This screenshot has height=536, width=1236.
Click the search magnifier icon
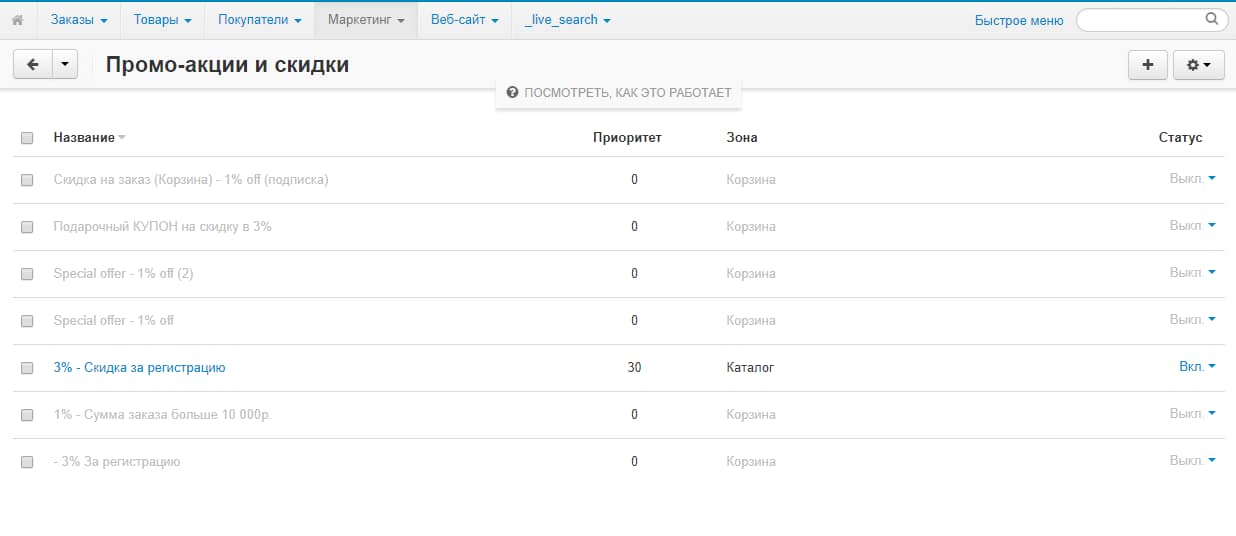pos(1212,19)
